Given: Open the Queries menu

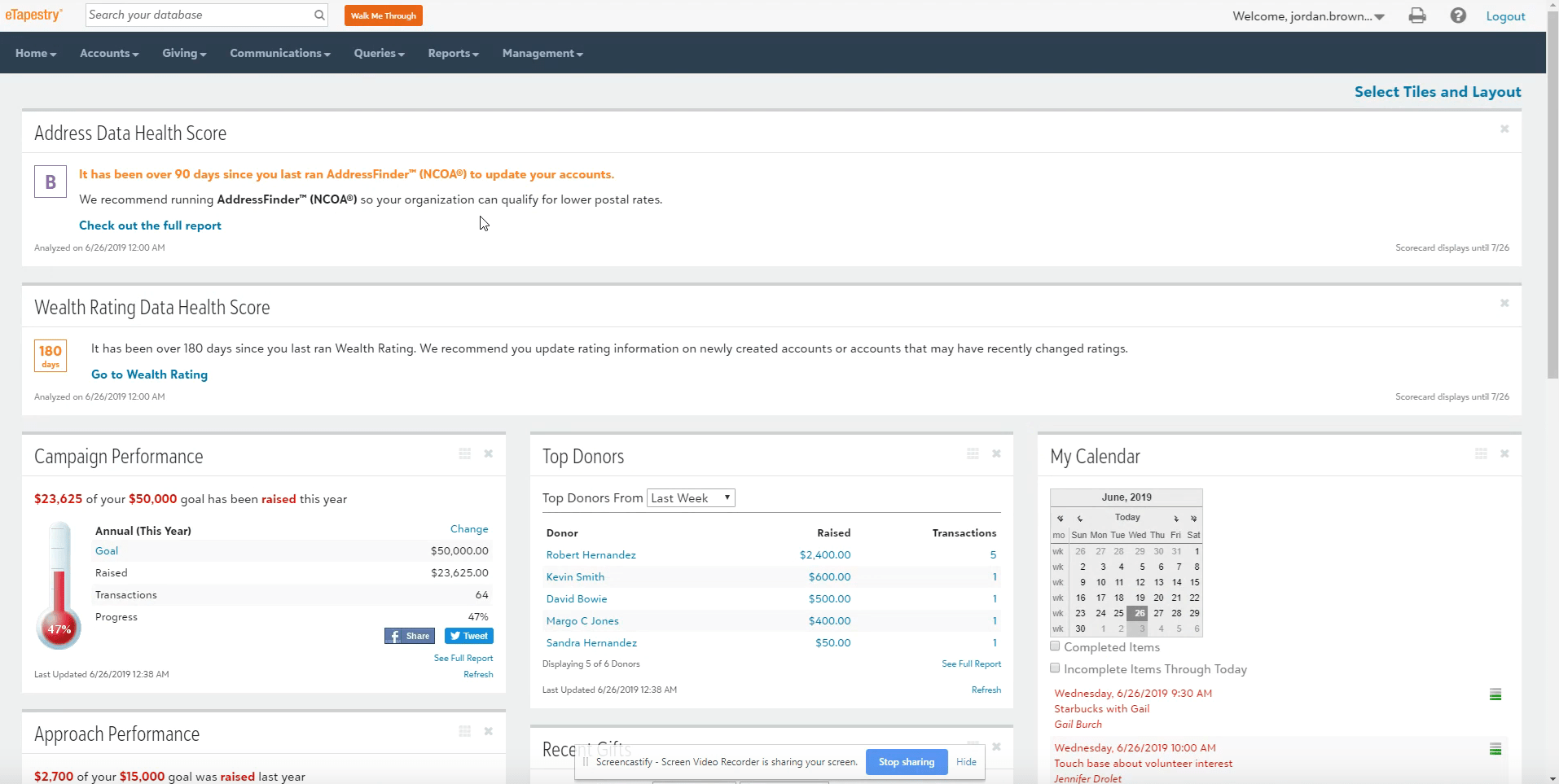Looking at the screenshot, I should [379, 53].
